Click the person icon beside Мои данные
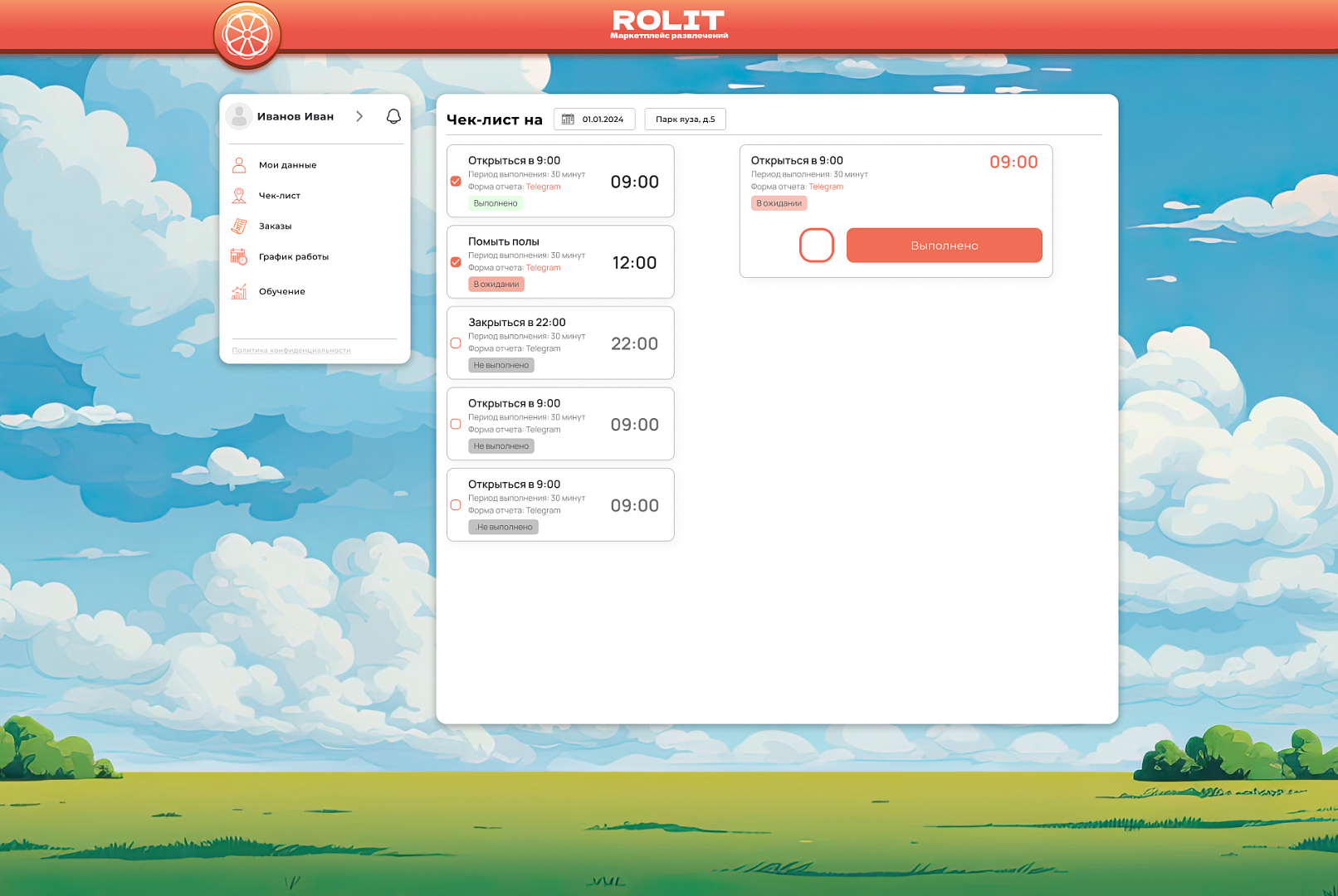This screenshot has height=896, width=1338. [239, 165]
